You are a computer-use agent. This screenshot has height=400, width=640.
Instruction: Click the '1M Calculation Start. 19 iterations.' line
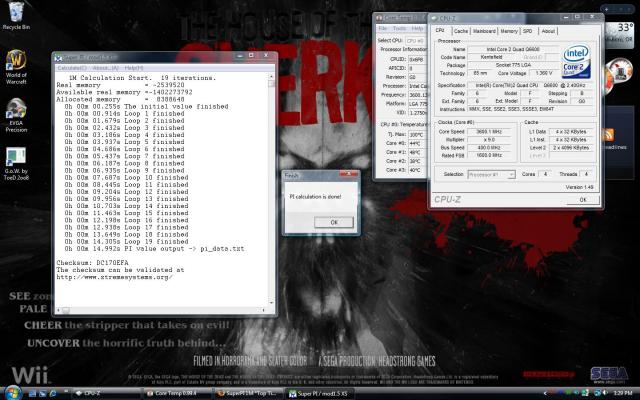[142, 78]
